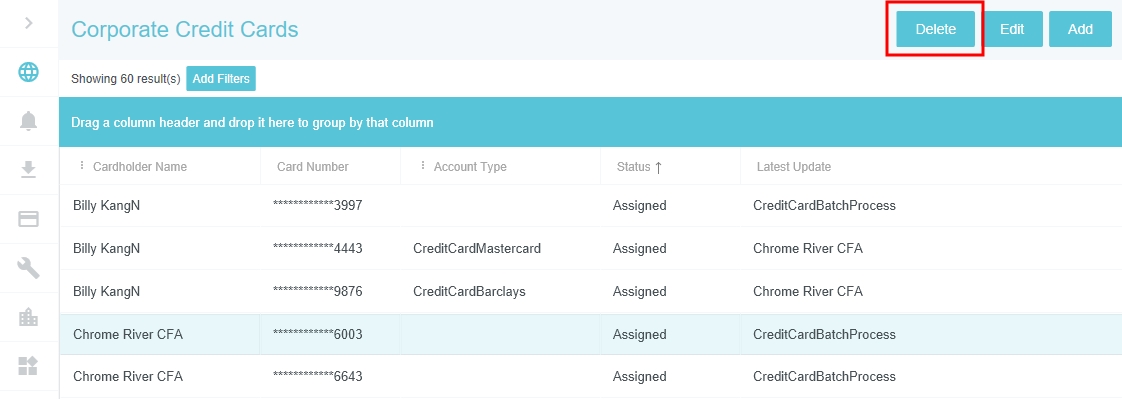Open the wrench tools sidebar icon
The image size is (1122, 399).
click(29, 268)
